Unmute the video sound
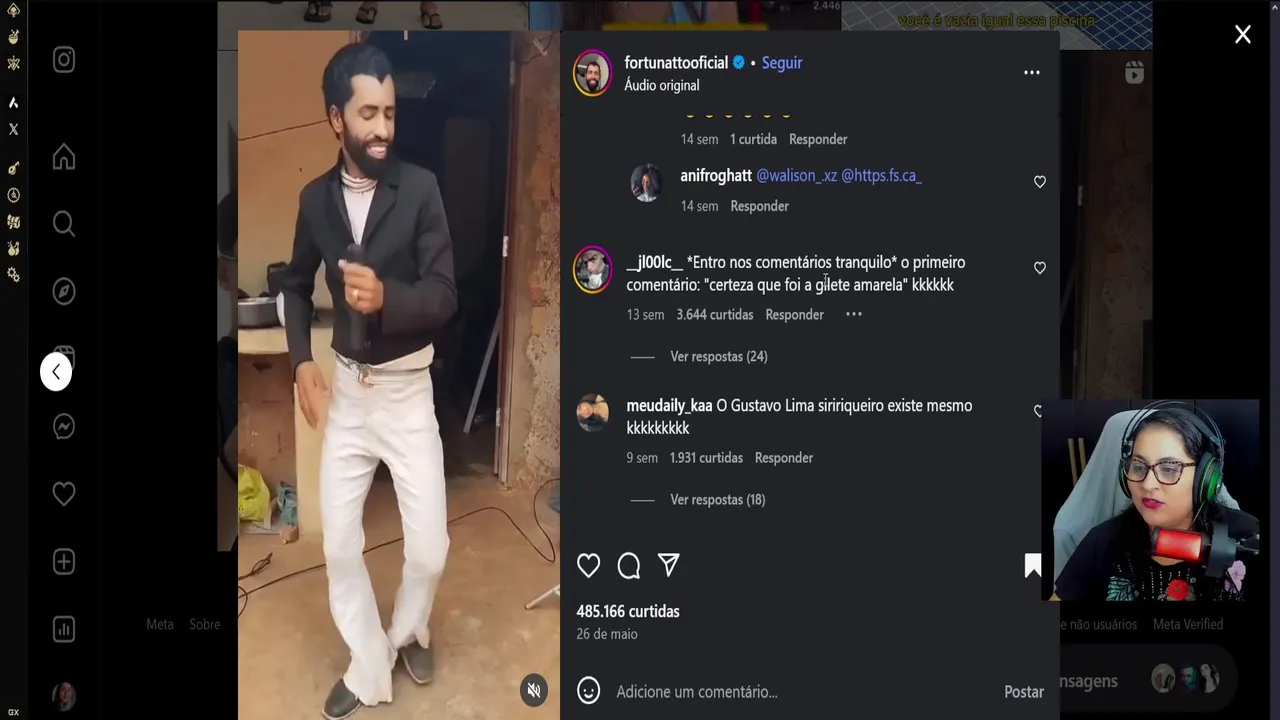 point(534,690)
